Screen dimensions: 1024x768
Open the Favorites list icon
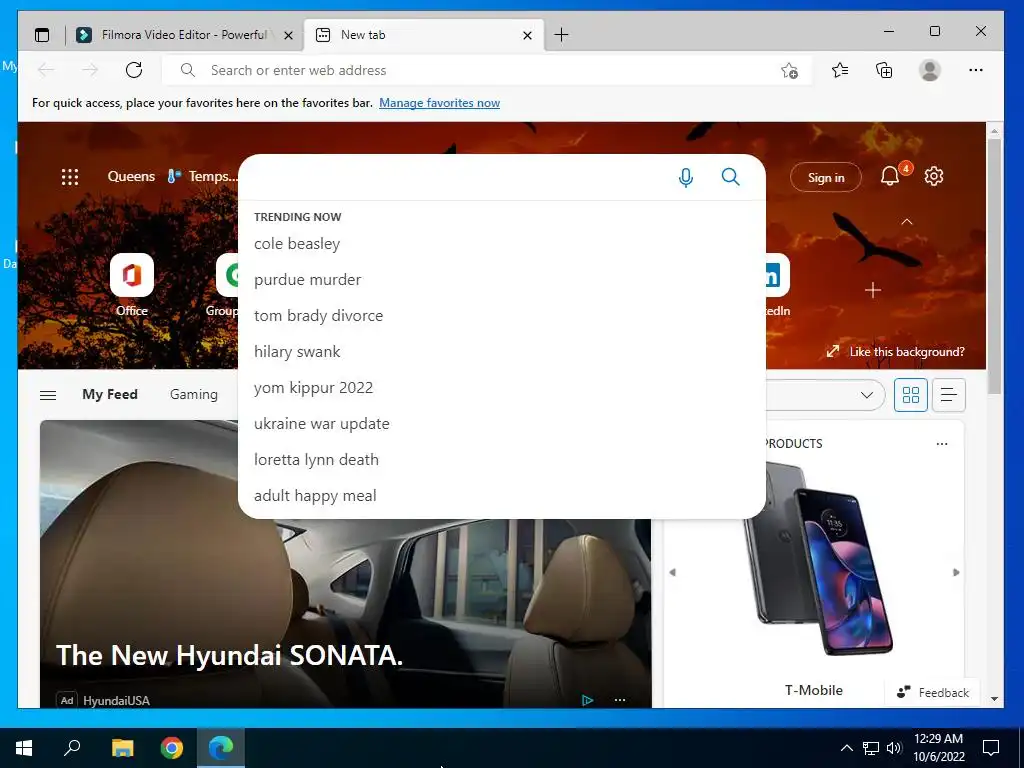tap(840, 70)
